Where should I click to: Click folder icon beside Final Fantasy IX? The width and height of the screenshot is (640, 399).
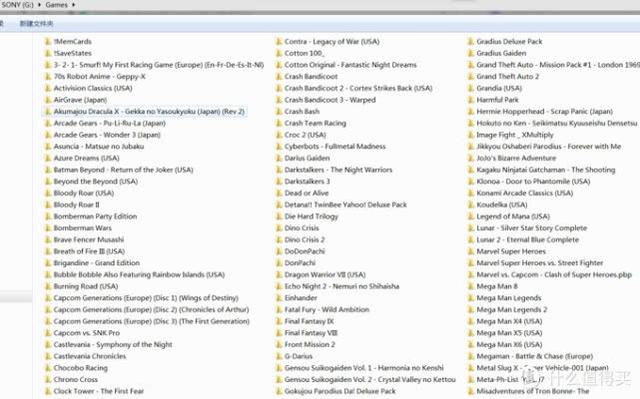[279, 321]
